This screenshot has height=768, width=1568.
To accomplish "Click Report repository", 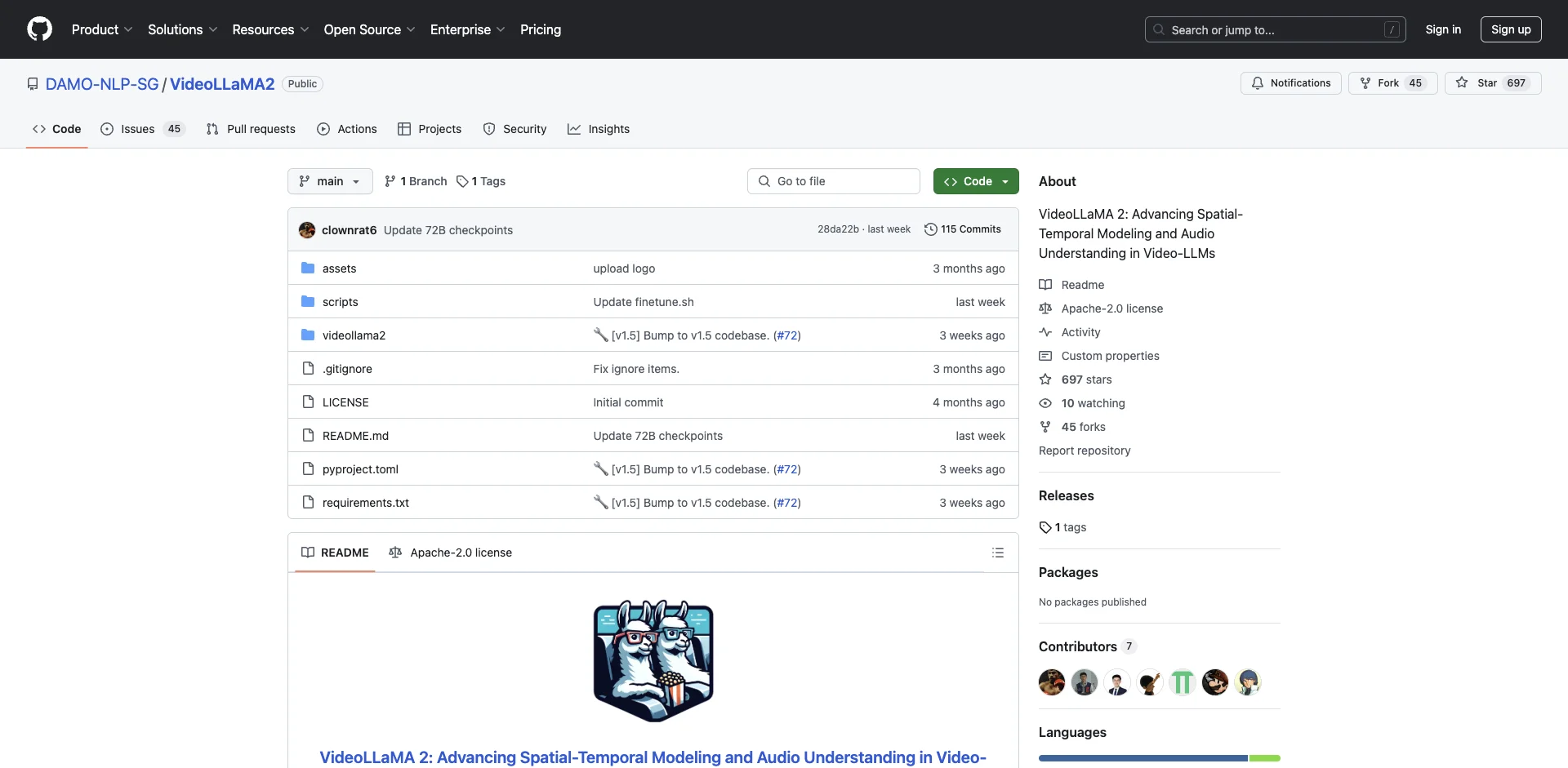I will (x=1085, y=451).
